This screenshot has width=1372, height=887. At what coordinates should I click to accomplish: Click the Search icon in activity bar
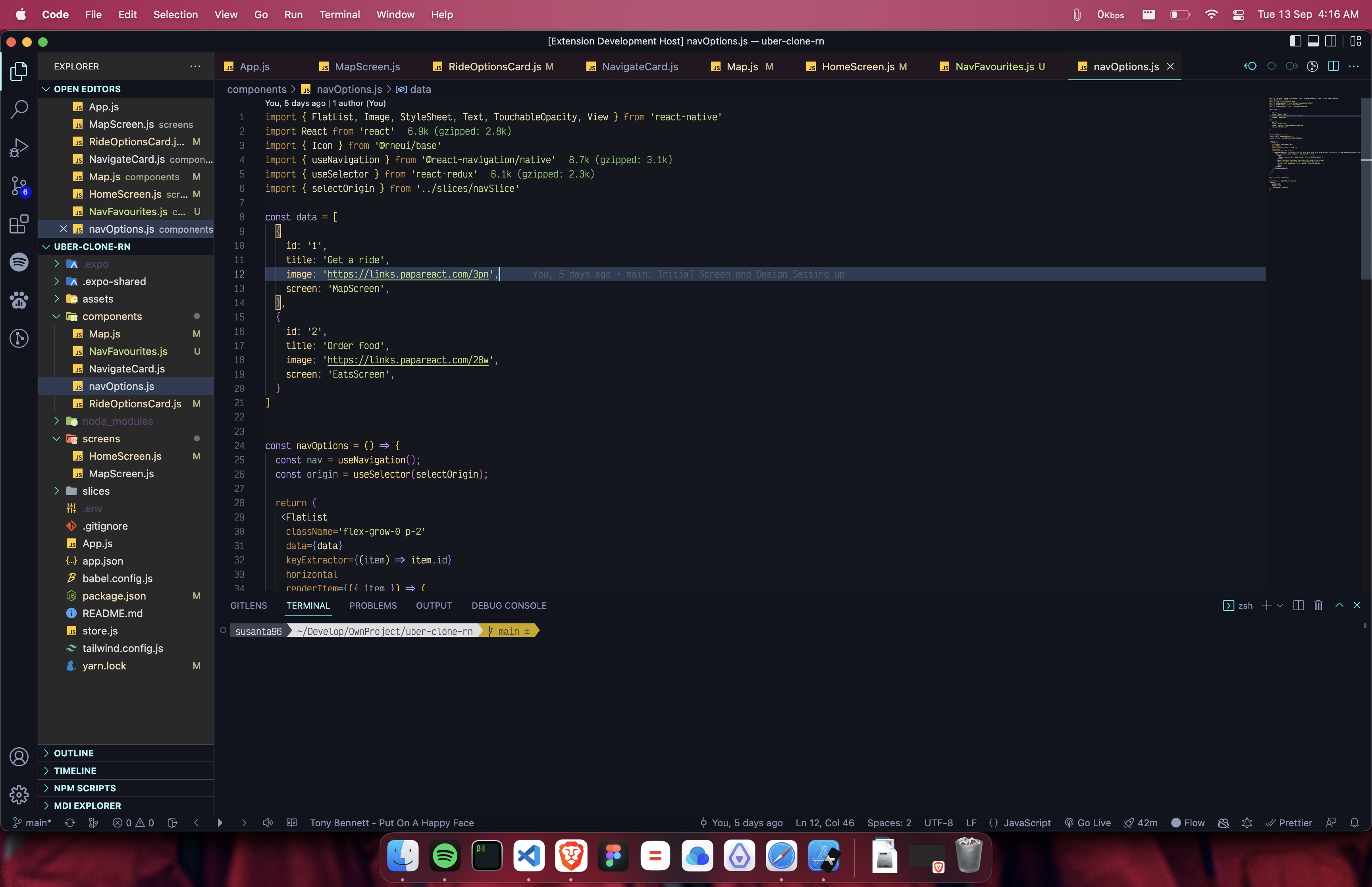pos(18,109)
